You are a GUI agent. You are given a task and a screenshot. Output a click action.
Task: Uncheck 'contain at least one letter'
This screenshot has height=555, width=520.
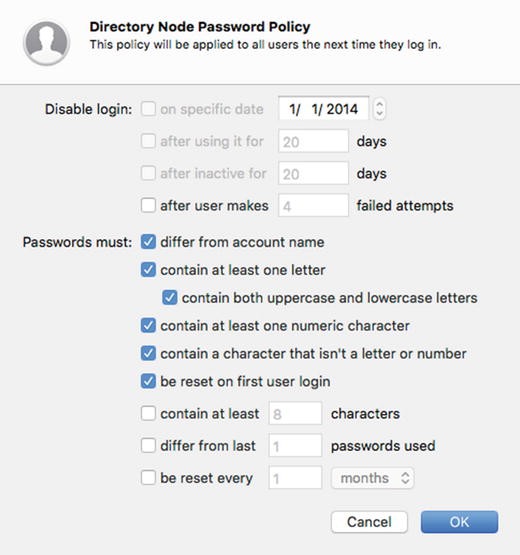(x=148, y=270)
